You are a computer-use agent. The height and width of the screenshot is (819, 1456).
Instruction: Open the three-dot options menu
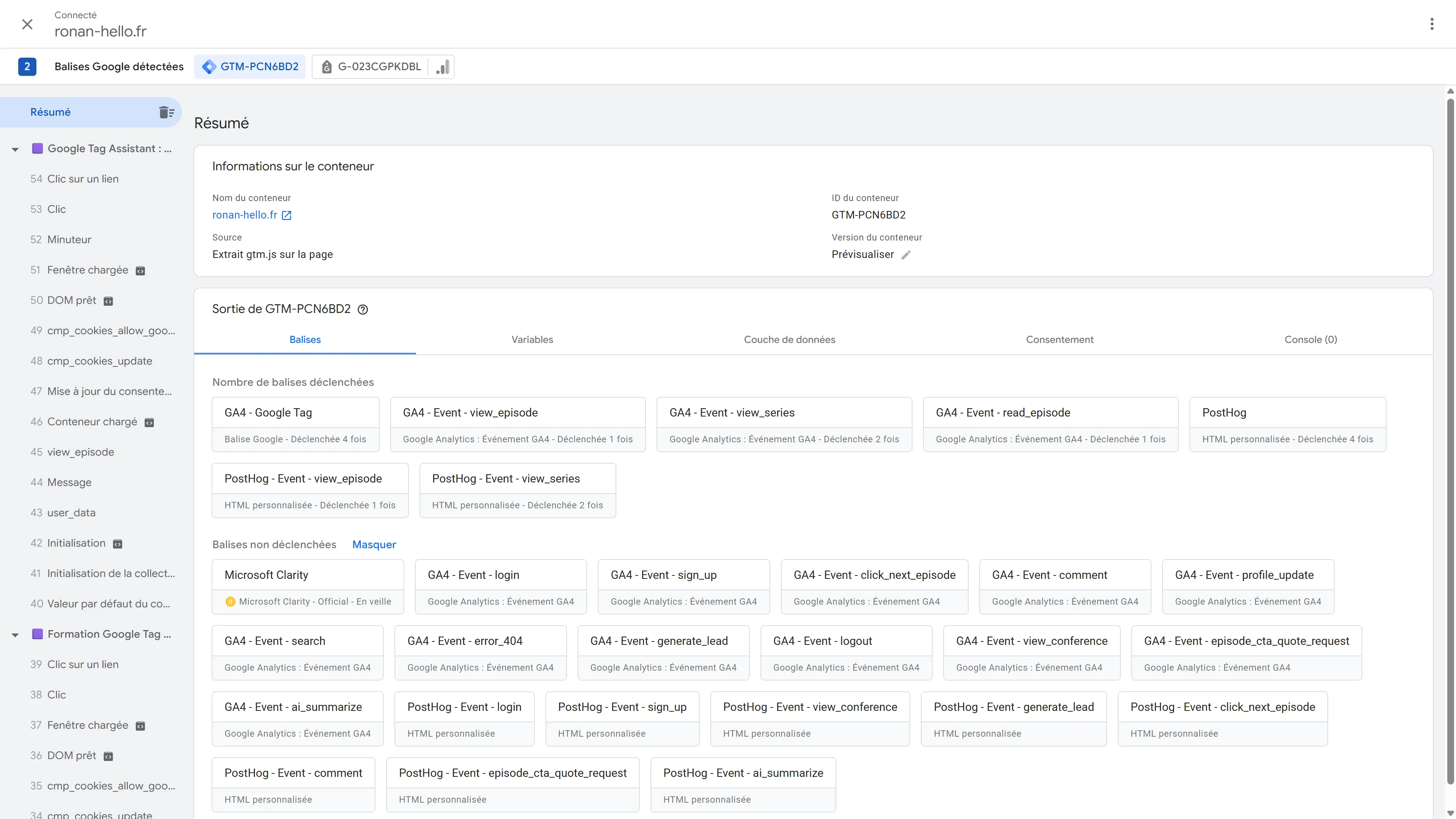[x=1432, y=24]
